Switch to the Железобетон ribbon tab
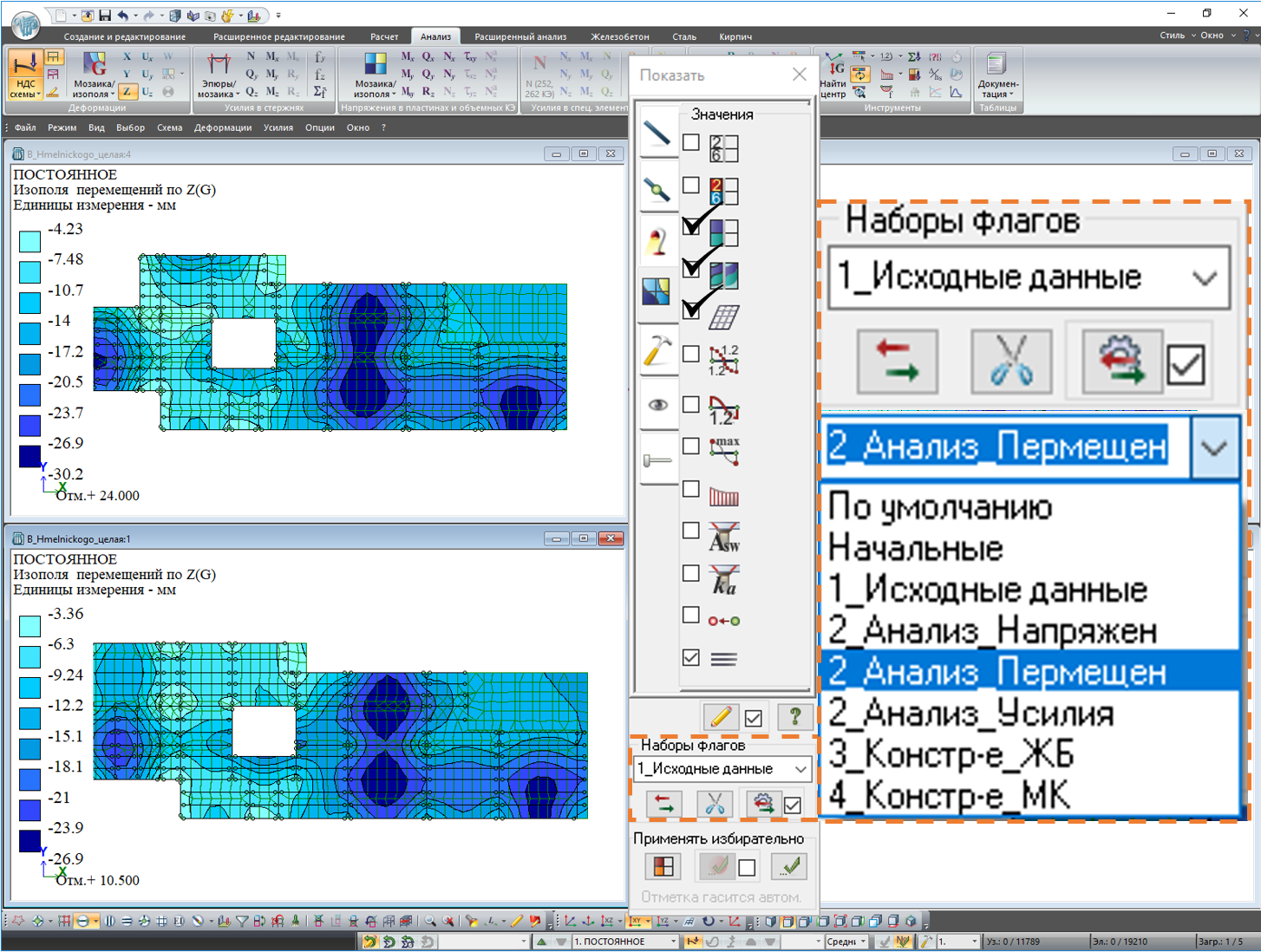The image size is (1261, 952). pyautogui.click(x=619, y=36)
